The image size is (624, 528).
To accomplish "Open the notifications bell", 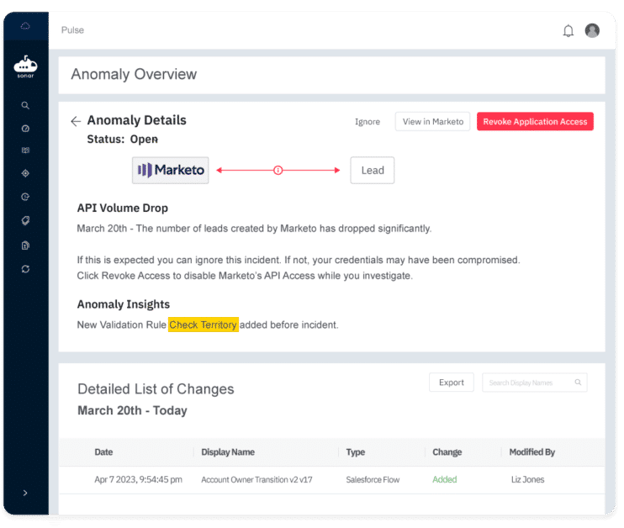I will [568, 31].
